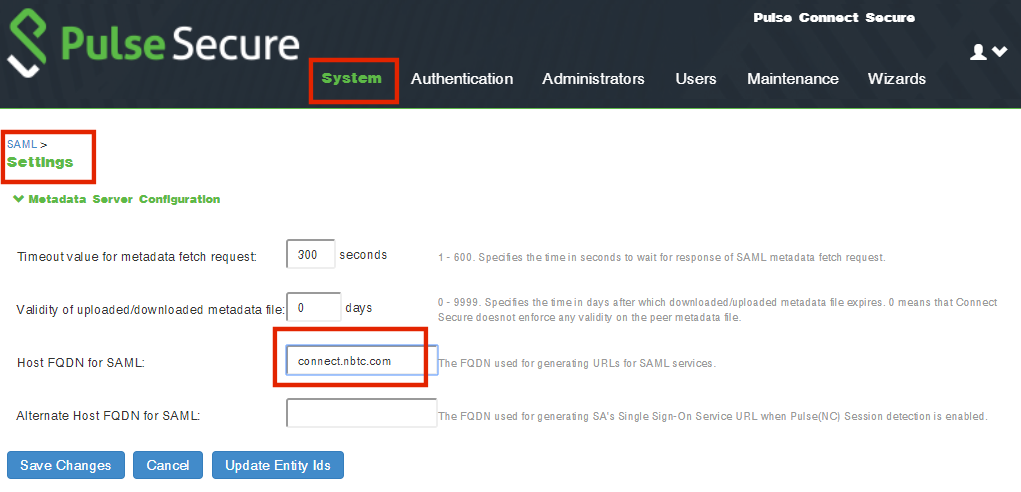The width and height of the screenshot is (1021, 492).
Task: Click the Single Sign-On Service URL help text
Action: coord(714,416)
